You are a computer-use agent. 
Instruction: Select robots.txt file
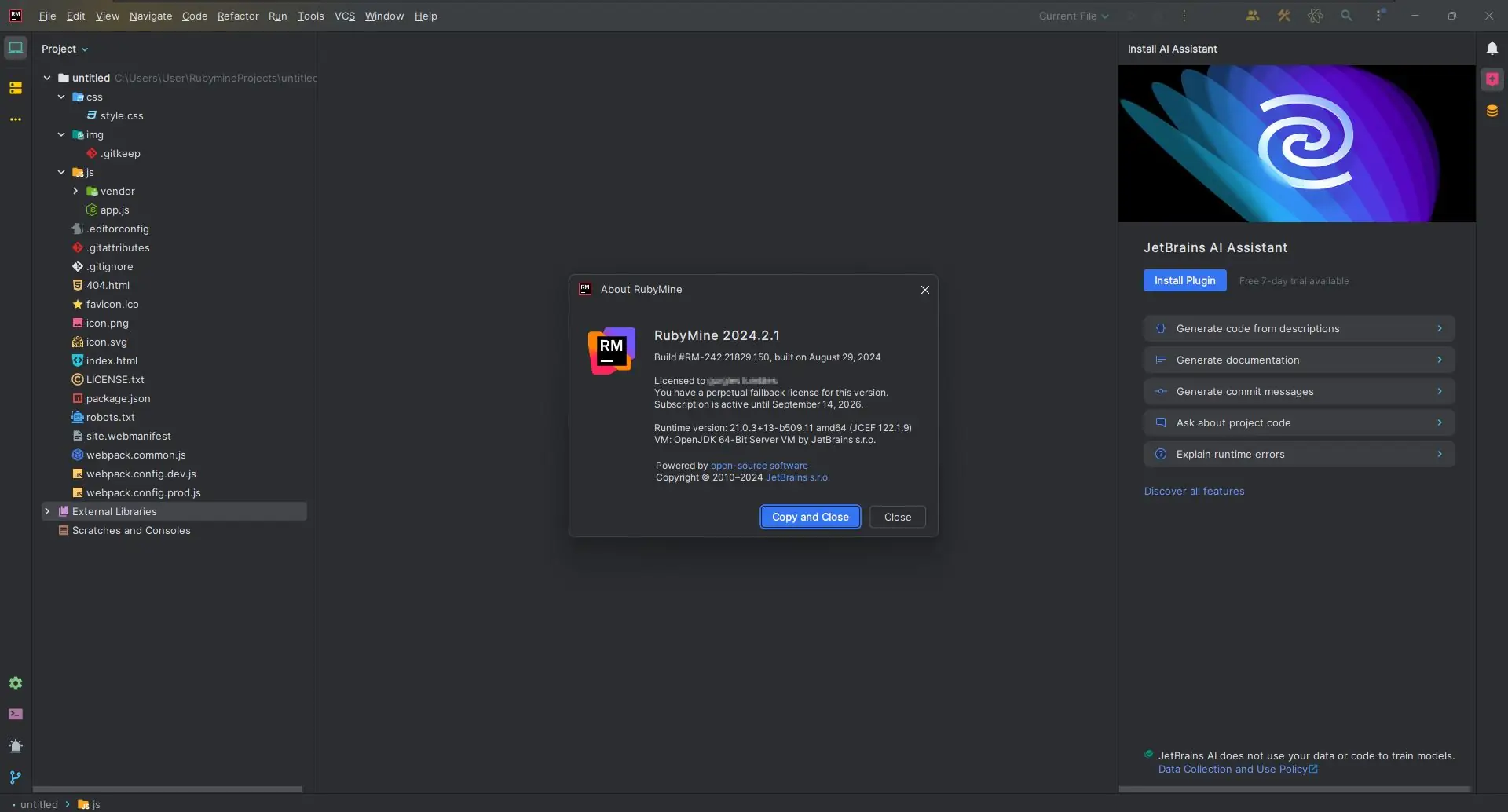[x=110, y=417]
